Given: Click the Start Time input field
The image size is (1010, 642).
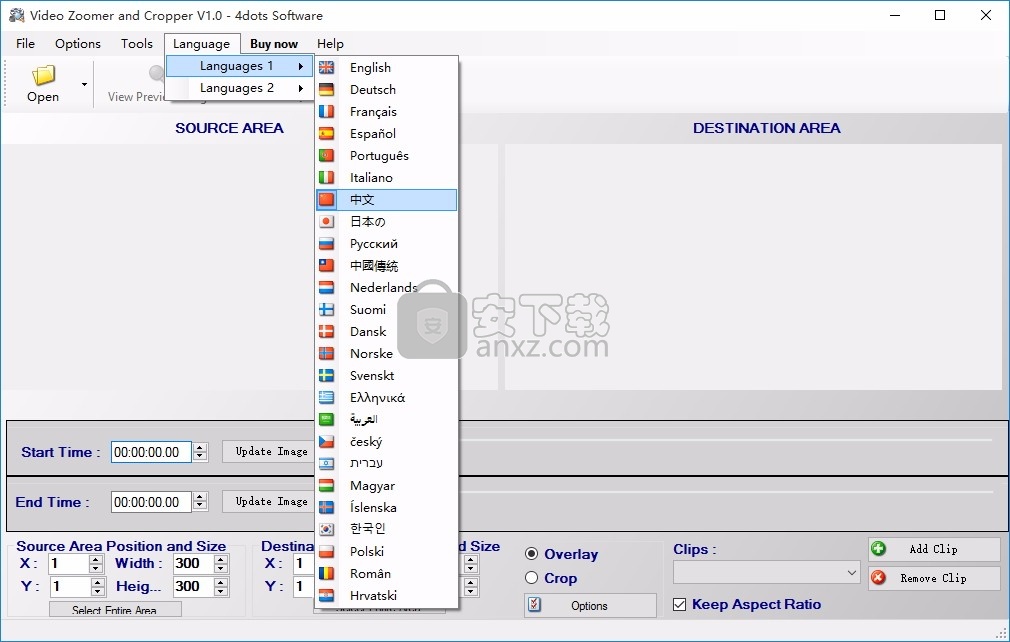Looking at the screenshot, I should [x=151, y=452].
